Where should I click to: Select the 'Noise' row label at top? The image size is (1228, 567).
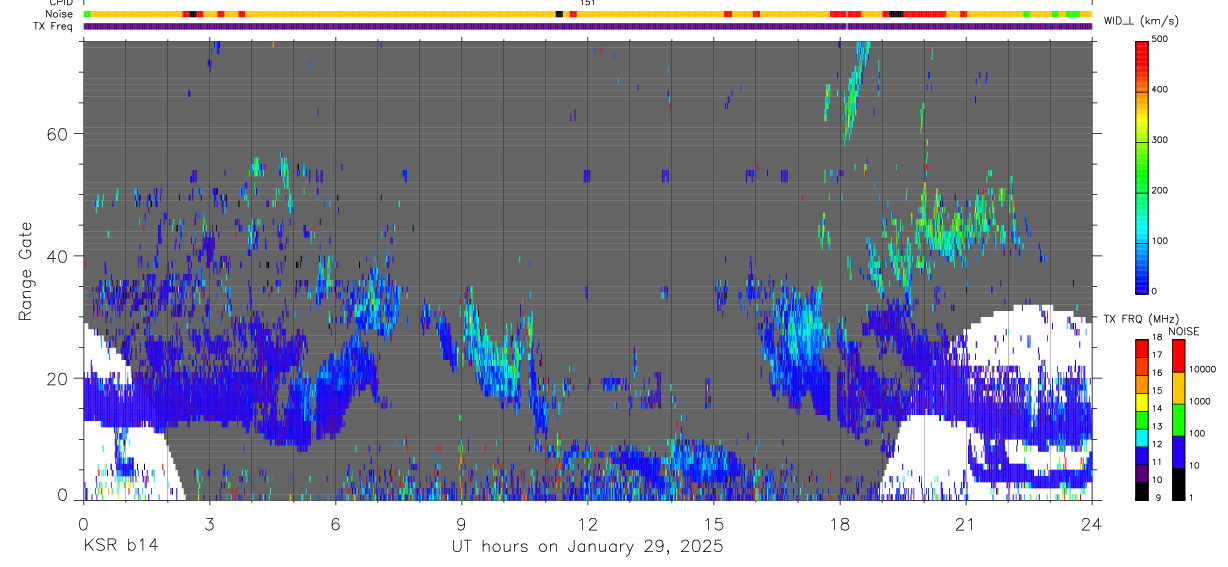60,15
